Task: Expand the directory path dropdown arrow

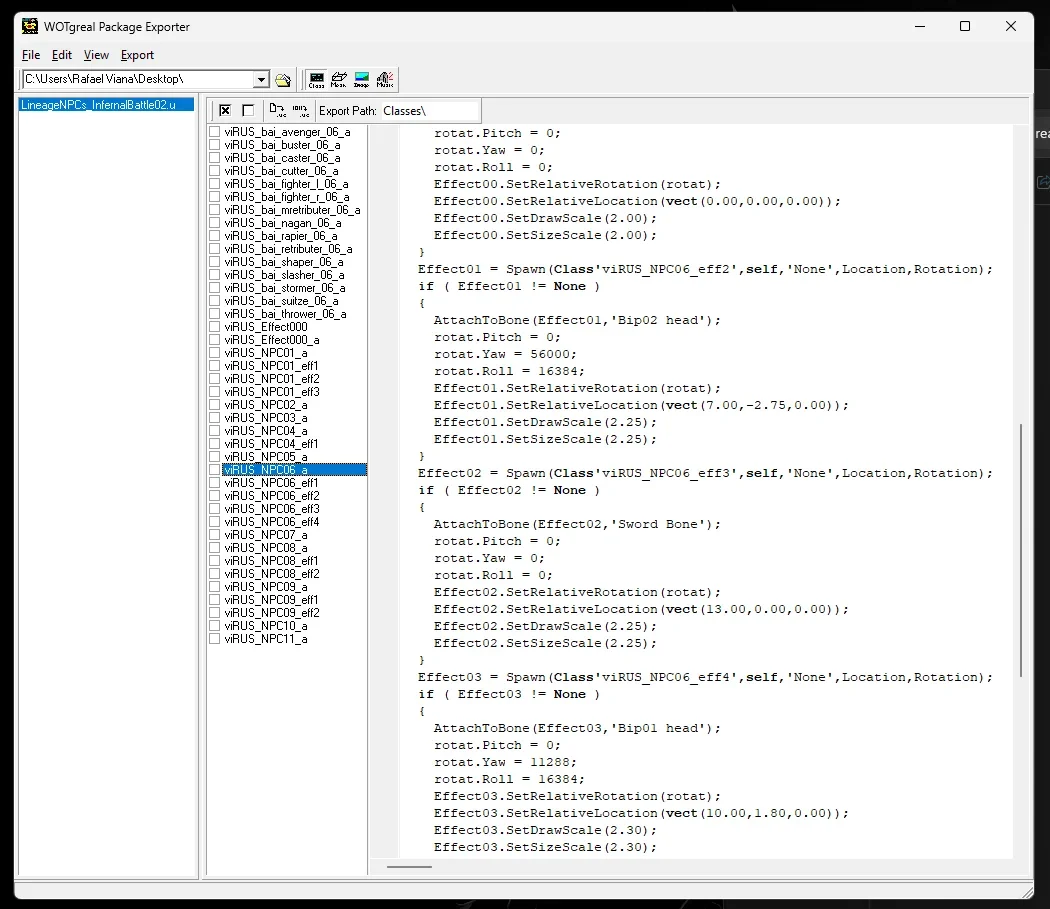Action: click(261, 80)
